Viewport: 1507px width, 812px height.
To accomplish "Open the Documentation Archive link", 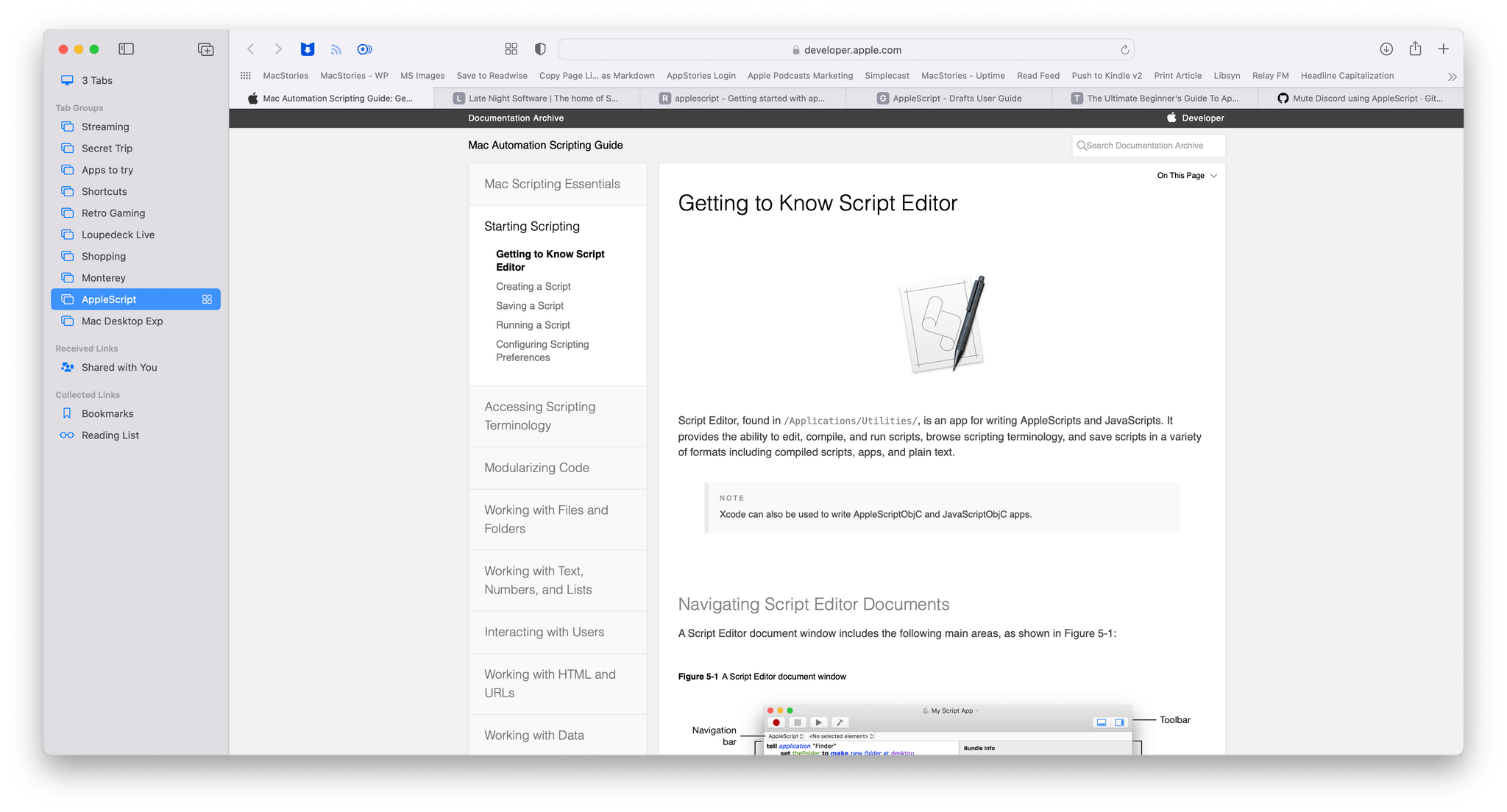I will pos(516,118).
